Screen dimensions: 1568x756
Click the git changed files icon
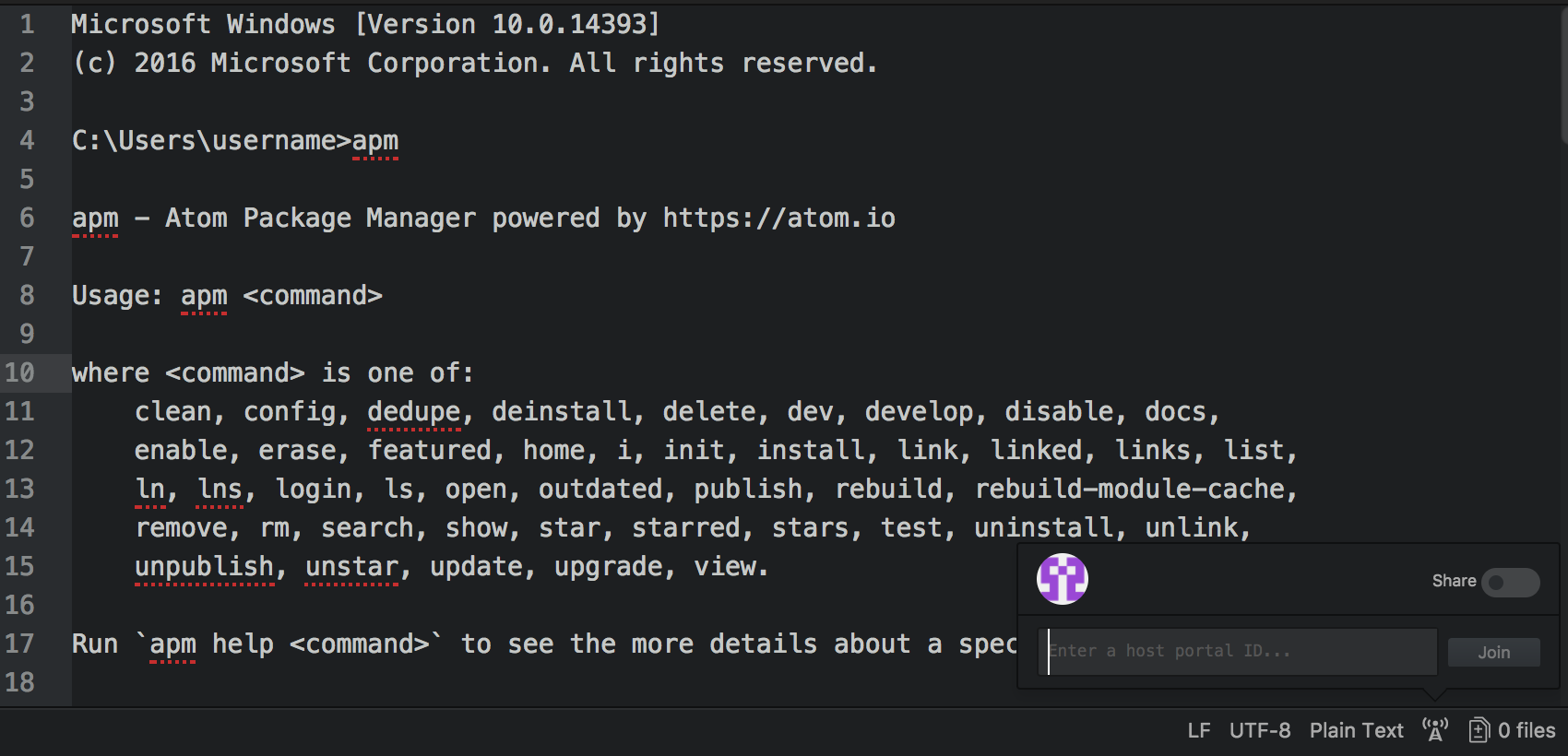[1479, 730]
